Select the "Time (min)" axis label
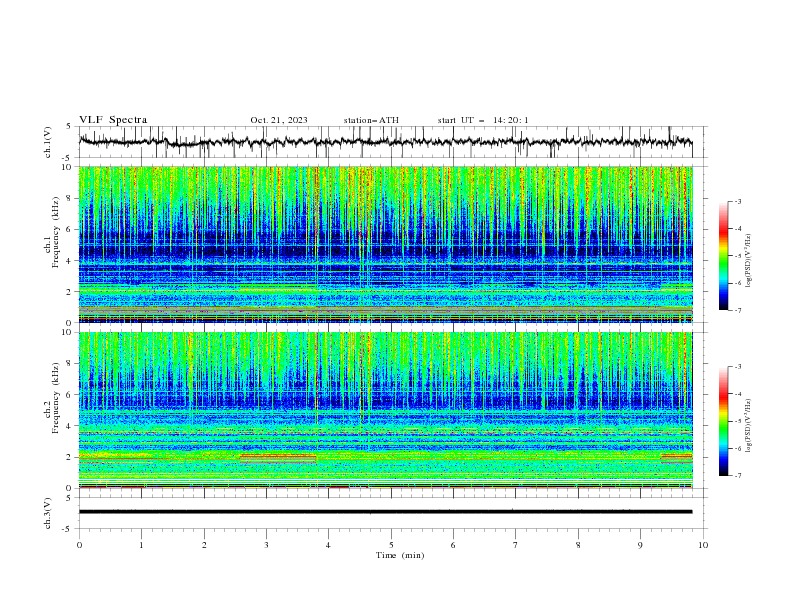The image size is (792, 612). pyautogui.click(x=400, y=555)
